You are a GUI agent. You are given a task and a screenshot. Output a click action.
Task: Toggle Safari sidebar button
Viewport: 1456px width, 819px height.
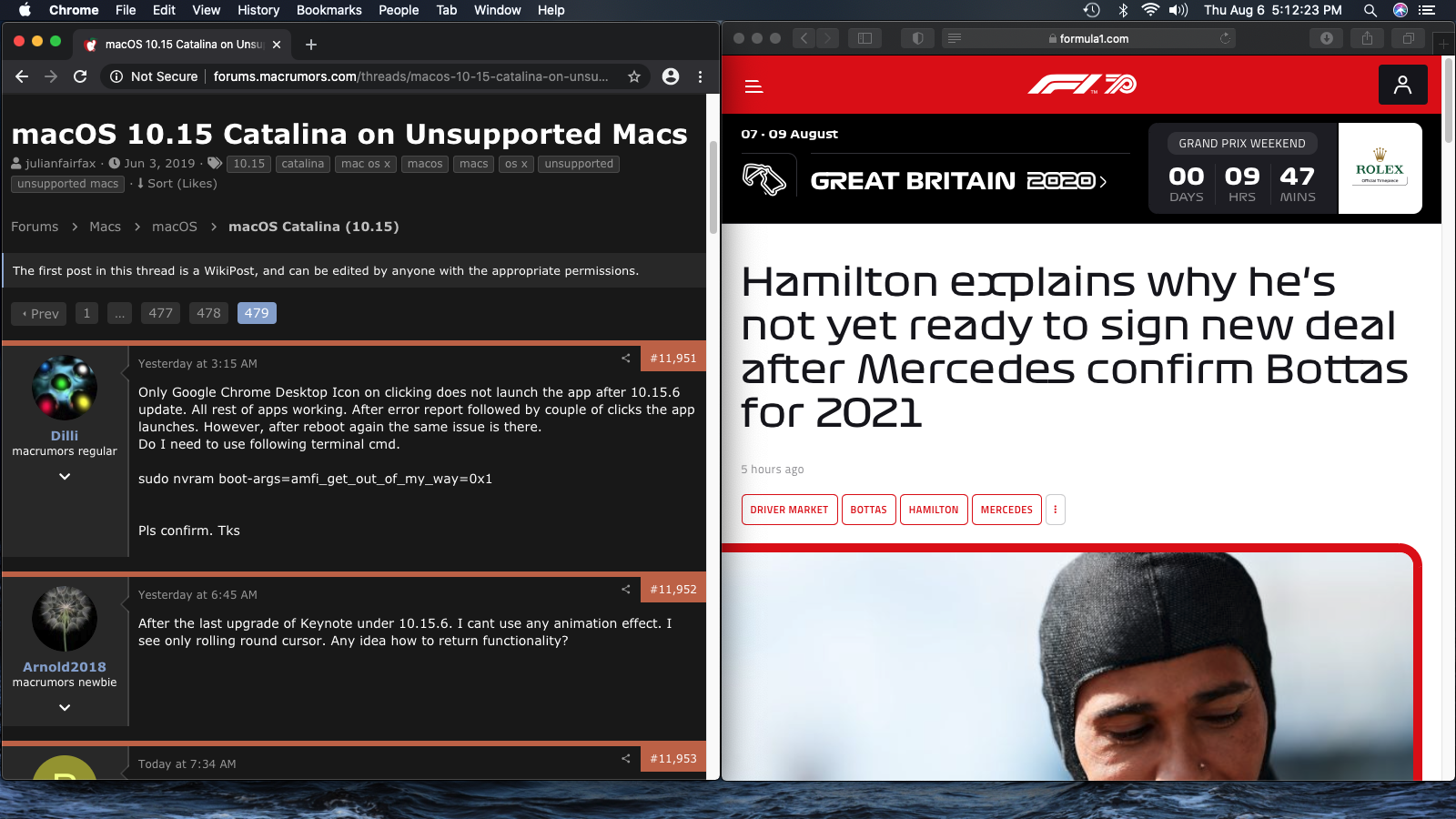coord(864,38)
